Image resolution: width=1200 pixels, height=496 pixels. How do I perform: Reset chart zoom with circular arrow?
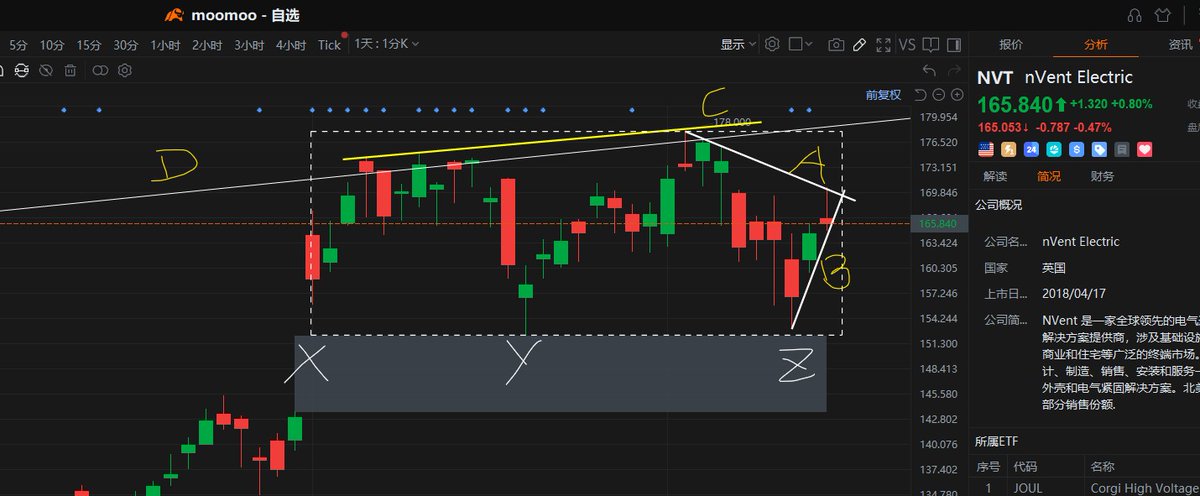tap(920, 95)
